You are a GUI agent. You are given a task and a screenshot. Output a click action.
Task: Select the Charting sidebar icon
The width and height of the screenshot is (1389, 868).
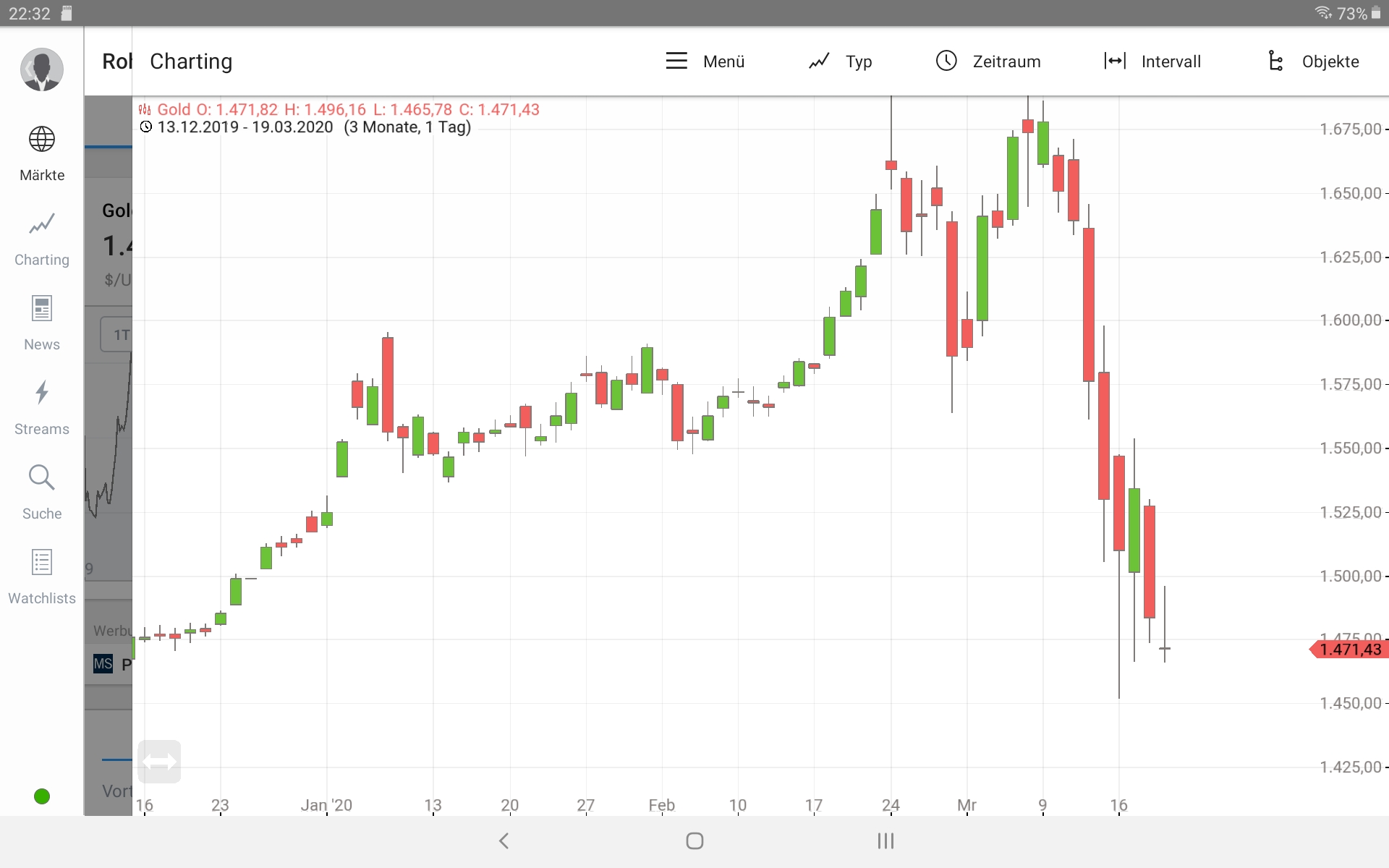(x=42, y=224)
